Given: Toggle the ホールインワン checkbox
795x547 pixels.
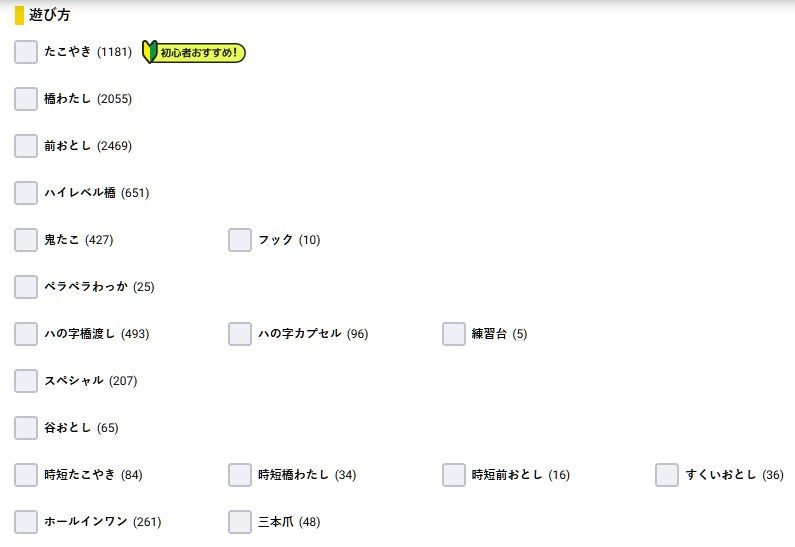Looking at the screenshot, I should (x=26, y=522).
